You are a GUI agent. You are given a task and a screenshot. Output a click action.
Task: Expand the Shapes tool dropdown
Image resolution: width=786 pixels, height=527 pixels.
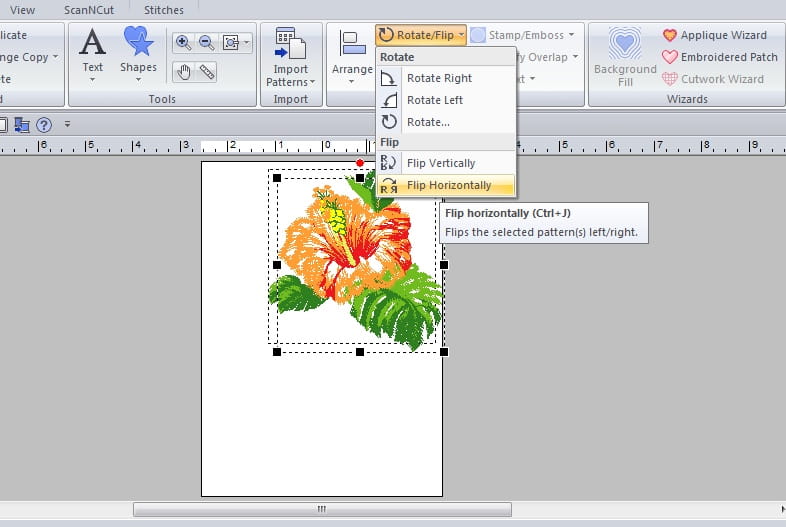point(138,80)
